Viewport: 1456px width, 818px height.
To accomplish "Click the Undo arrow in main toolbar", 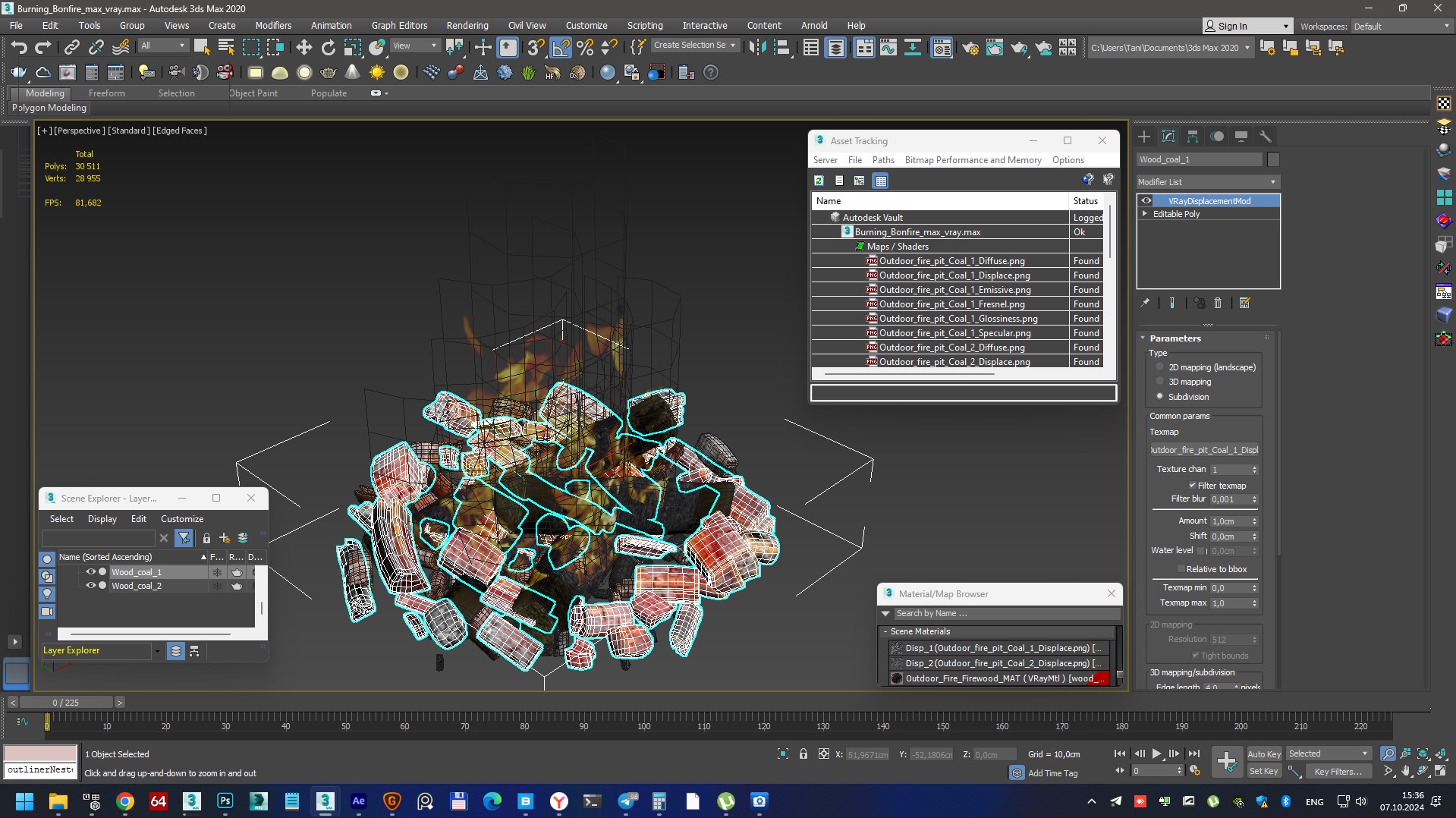I will 18,48.
